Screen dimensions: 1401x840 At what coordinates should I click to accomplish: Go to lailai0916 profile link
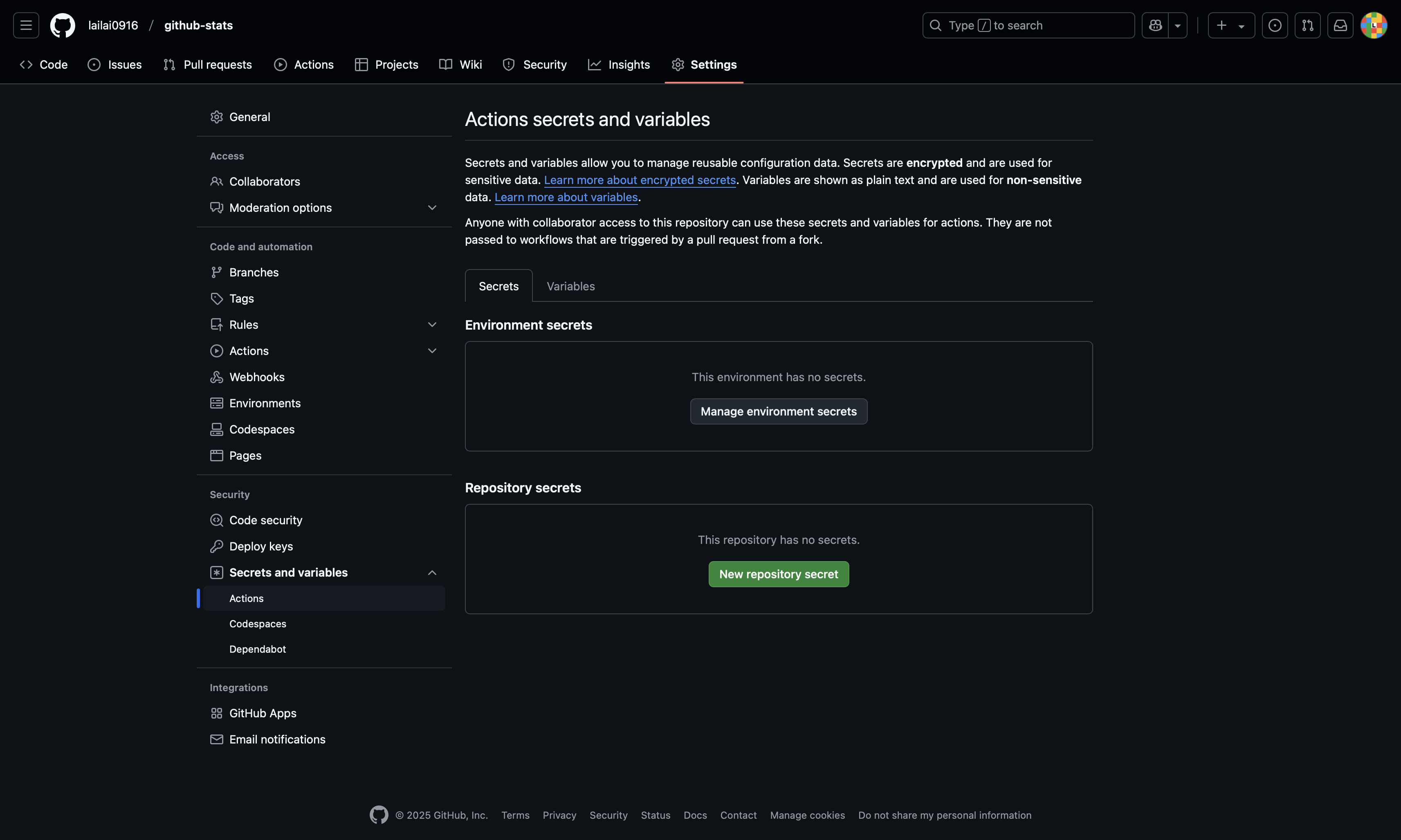click(113, 25)
